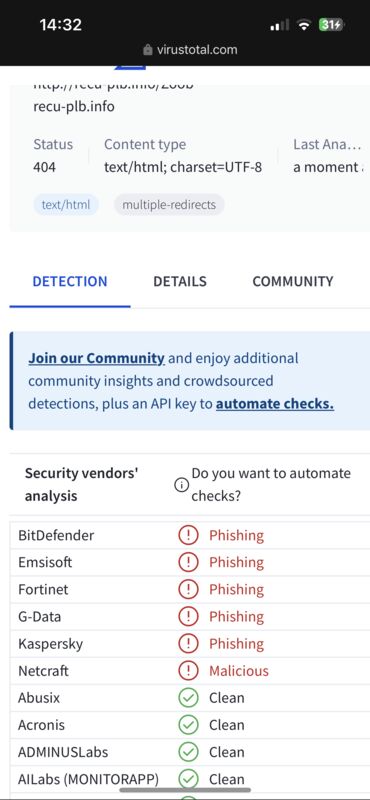
Task: Tap the ADMINUSLabs clean checkmark icon
Action: (188, 752)
